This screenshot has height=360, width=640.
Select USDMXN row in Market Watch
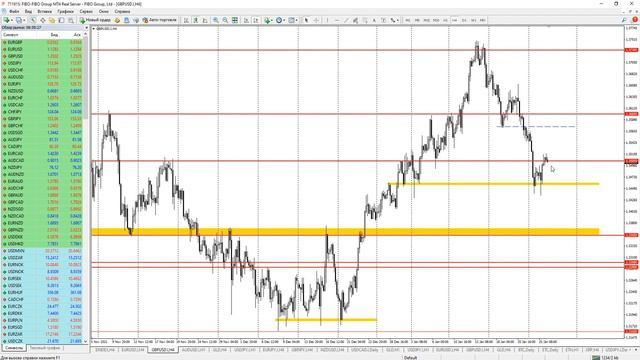(x=42, y=251)
